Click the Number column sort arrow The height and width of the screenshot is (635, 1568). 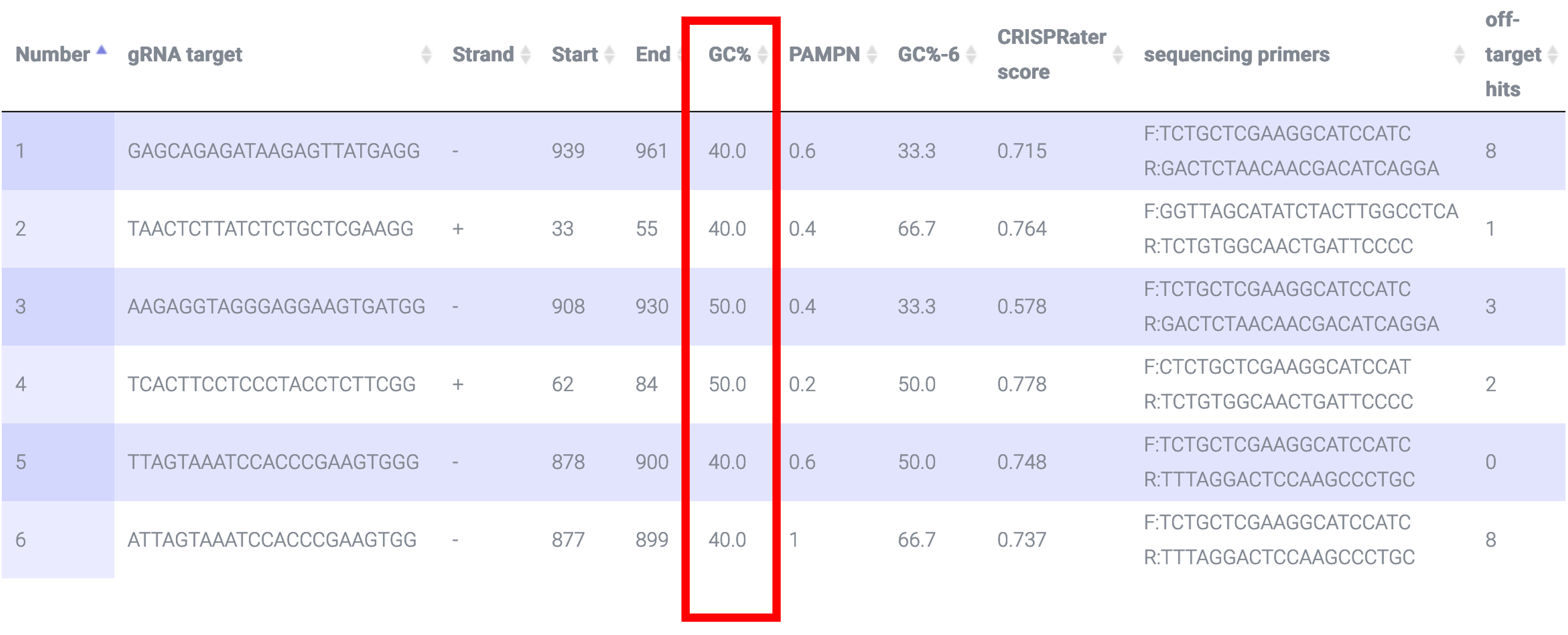click(x=101, y=50)
